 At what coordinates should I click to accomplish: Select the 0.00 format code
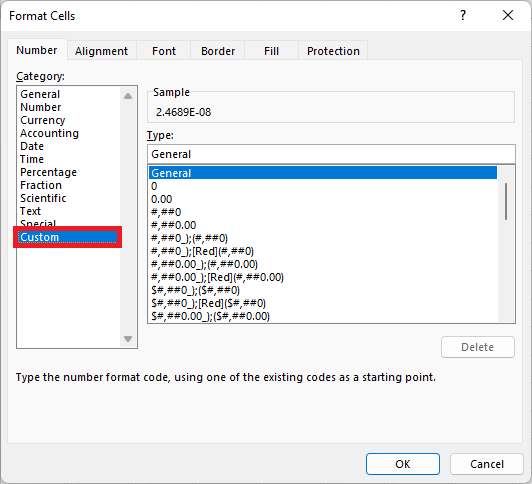pyautogui.click(x=162, y=199)
